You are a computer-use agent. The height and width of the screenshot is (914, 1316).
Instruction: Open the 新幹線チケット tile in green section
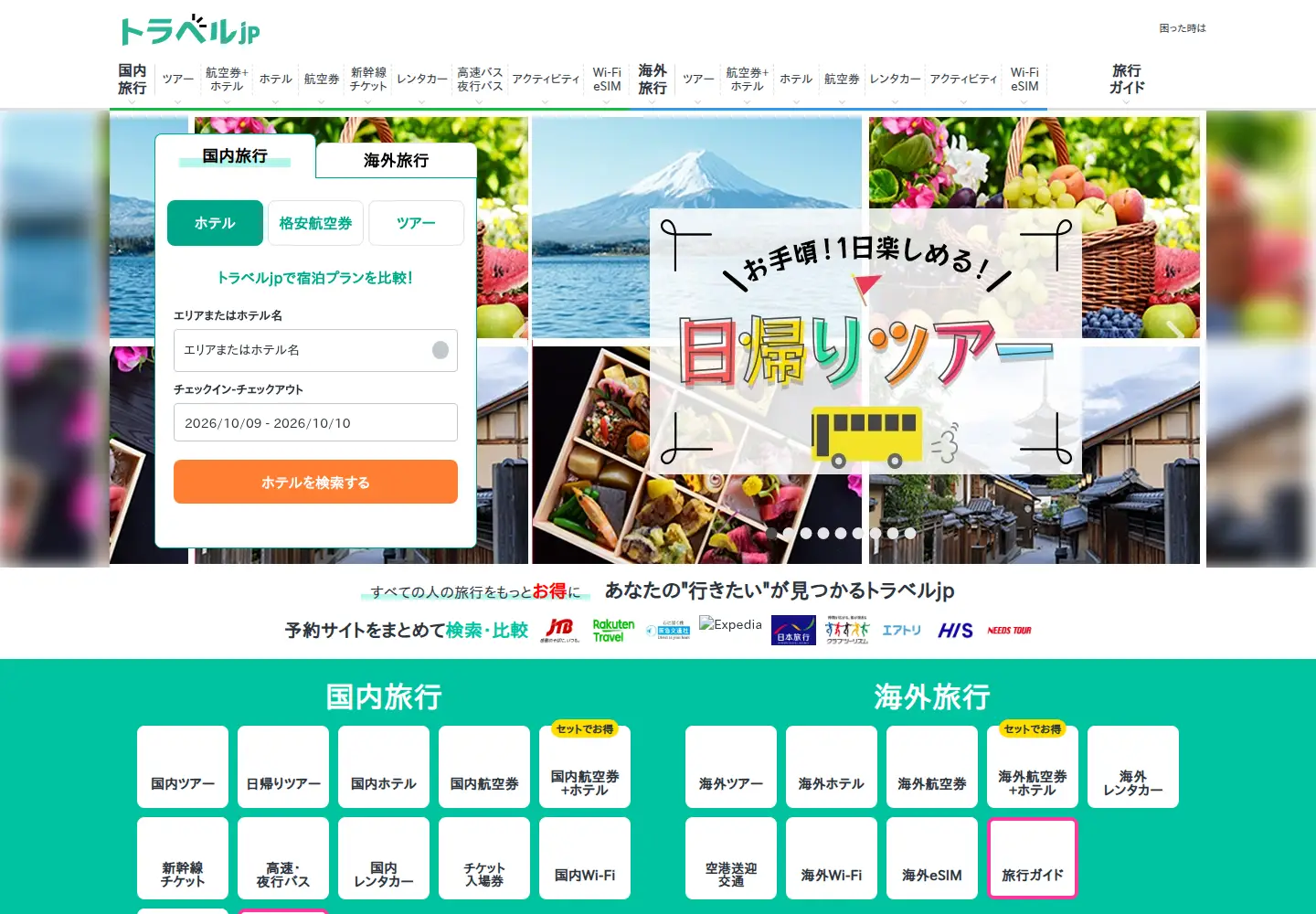(x=183, y=858)
